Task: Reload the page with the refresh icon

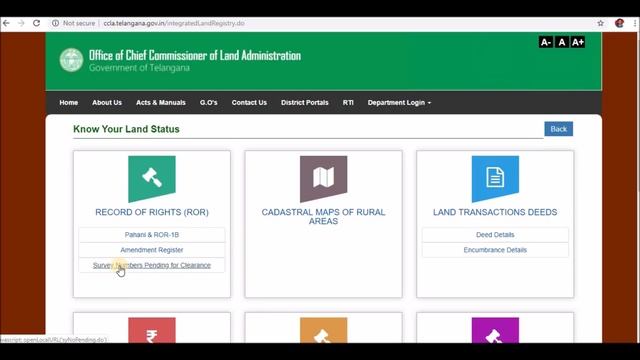Action: click(36, 23)
